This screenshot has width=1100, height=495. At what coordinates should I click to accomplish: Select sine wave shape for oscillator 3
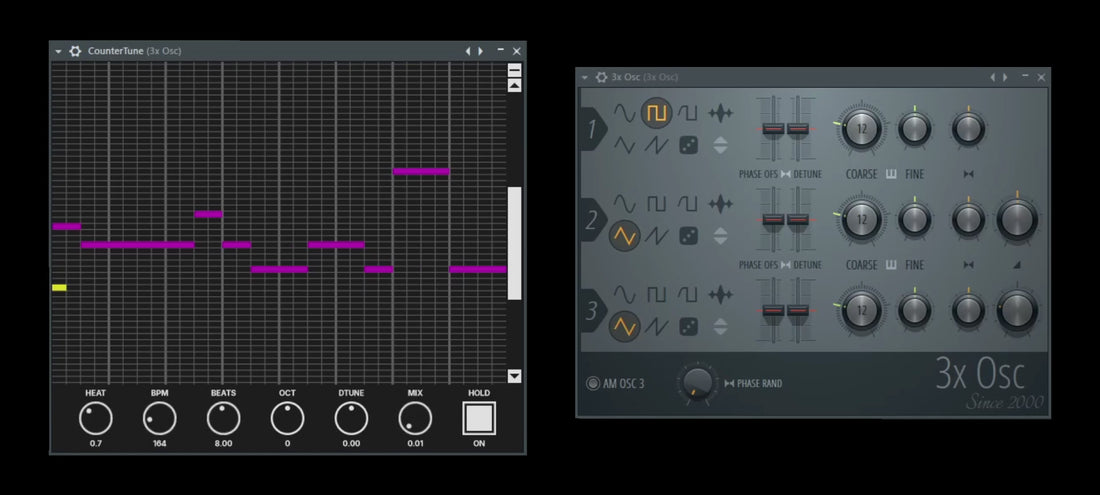[624, 294]
